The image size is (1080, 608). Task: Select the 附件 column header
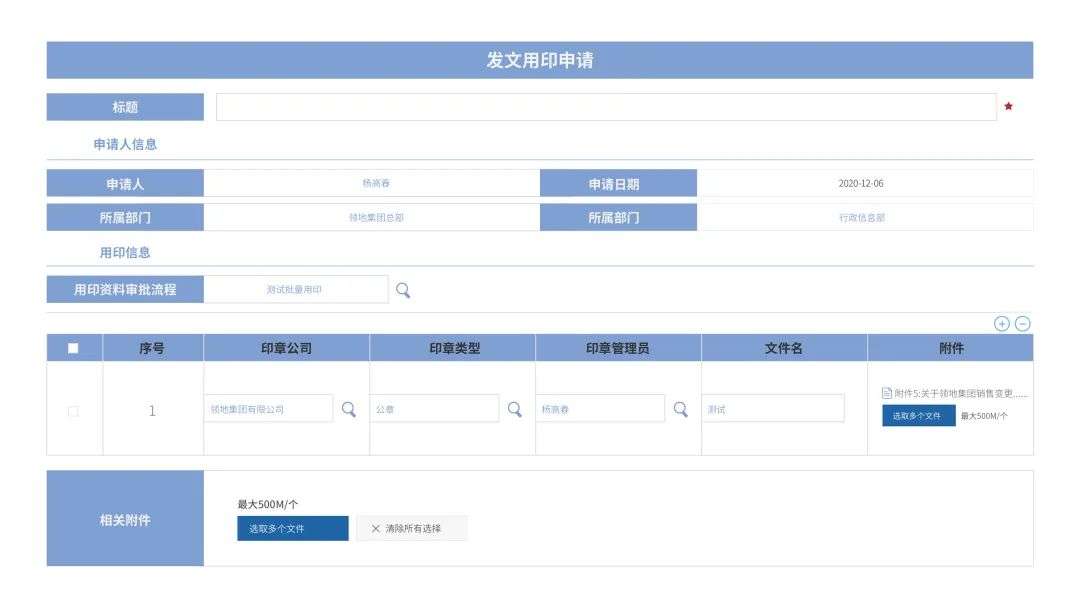(952, 347)
